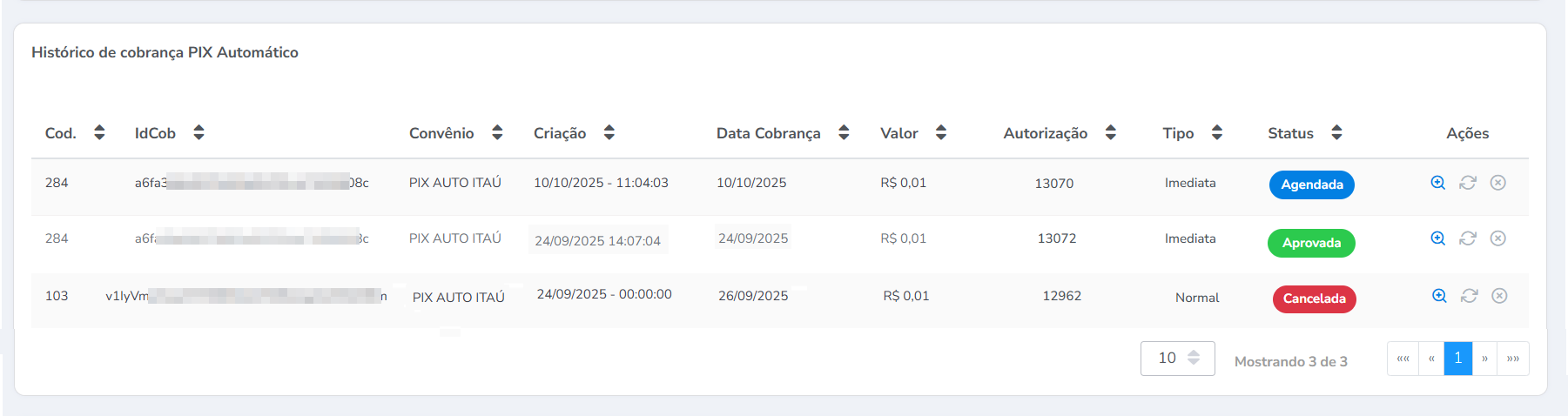The width and height of the screenshot is (1568, 416).
Task: Click the blue Agendada status badge
Action: (x=1311, y=185)
